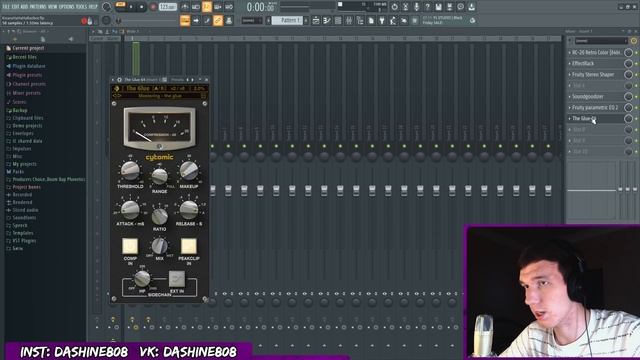Open the My projects folder
Image resolution: width=640 pixels, height=360 pixels.
tap(24, 164)
